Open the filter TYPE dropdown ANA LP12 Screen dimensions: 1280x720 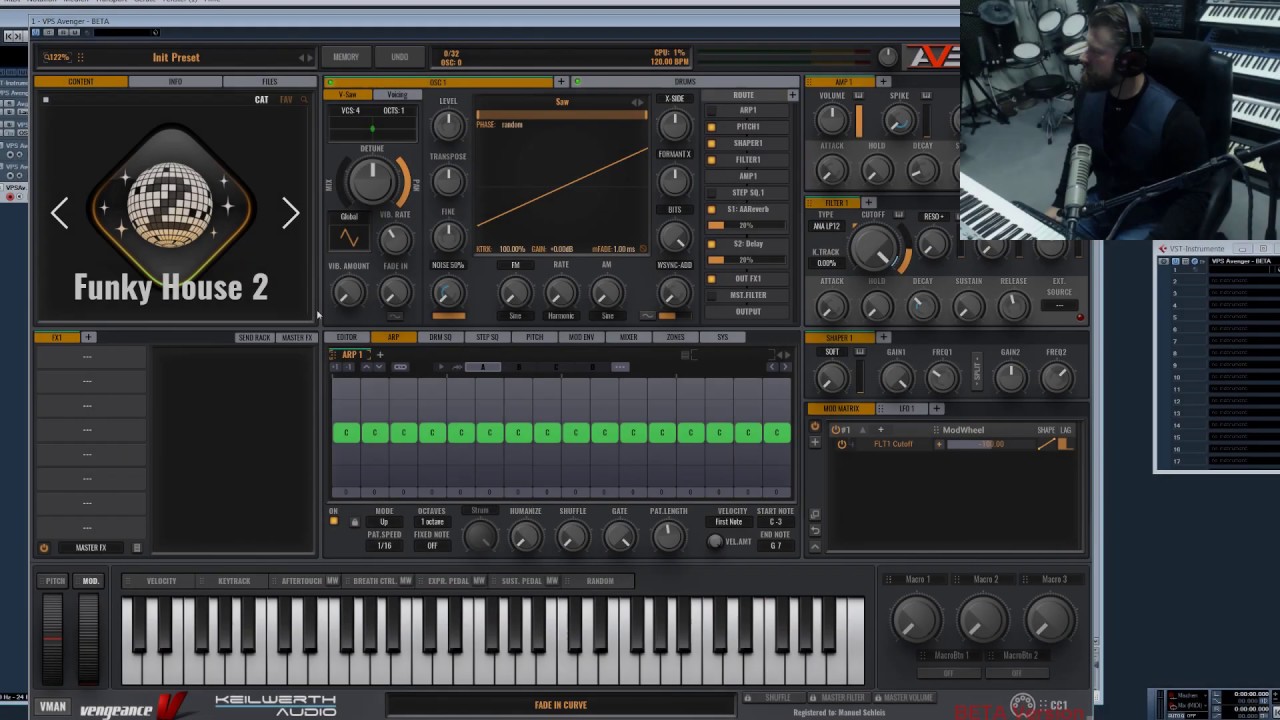pos(826,227)
